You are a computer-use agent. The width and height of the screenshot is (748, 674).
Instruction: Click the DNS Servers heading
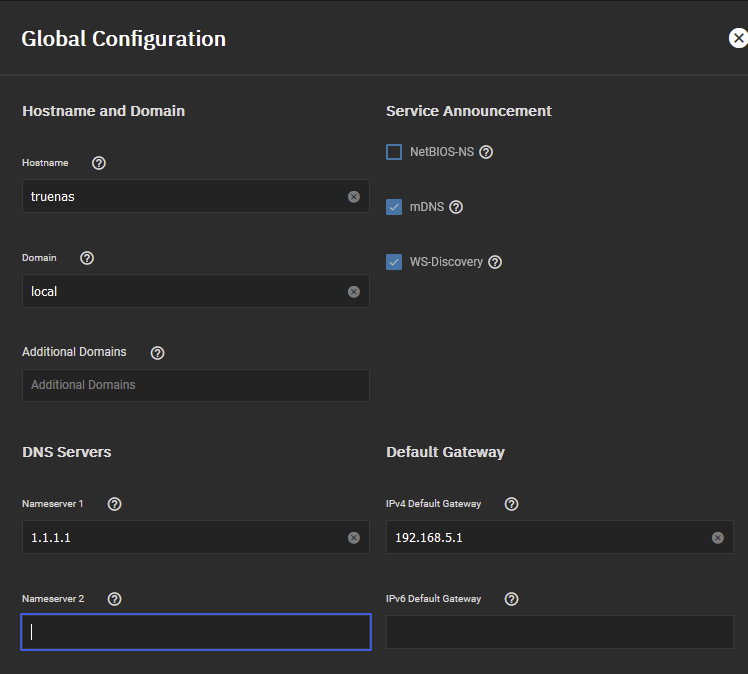(x=67, y=452)
